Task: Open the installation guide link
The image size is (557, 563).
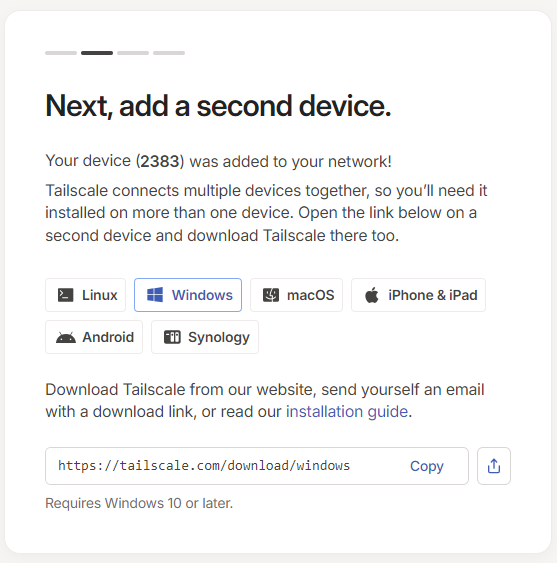Action: [x=347, y=411]
